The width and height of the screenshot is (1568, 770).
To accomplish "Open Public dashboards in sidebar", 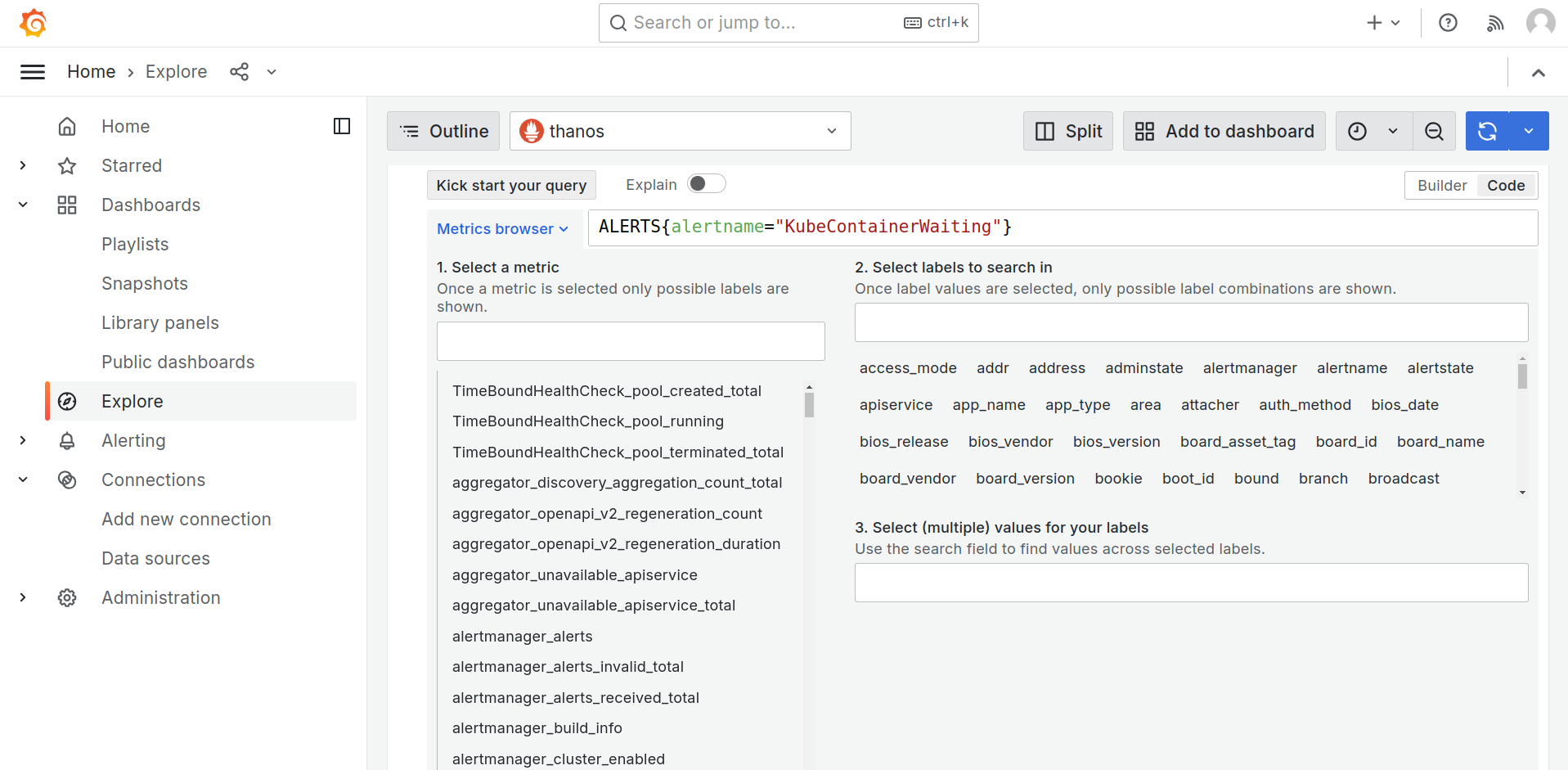I will pyautogui.click(x=178, y=362).
